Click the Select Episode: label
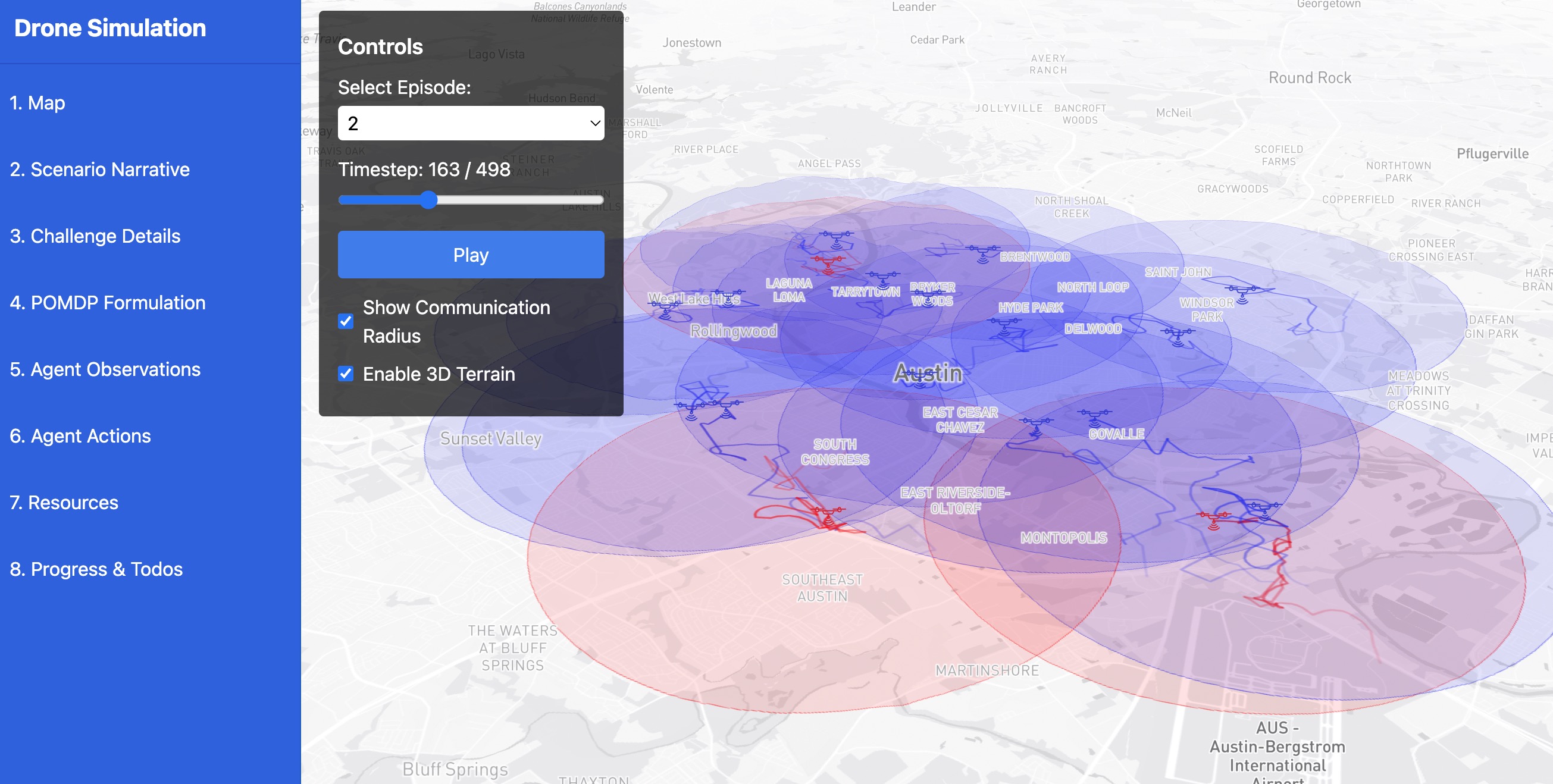This screenshot has width=1553, height=784. (405, 87)
